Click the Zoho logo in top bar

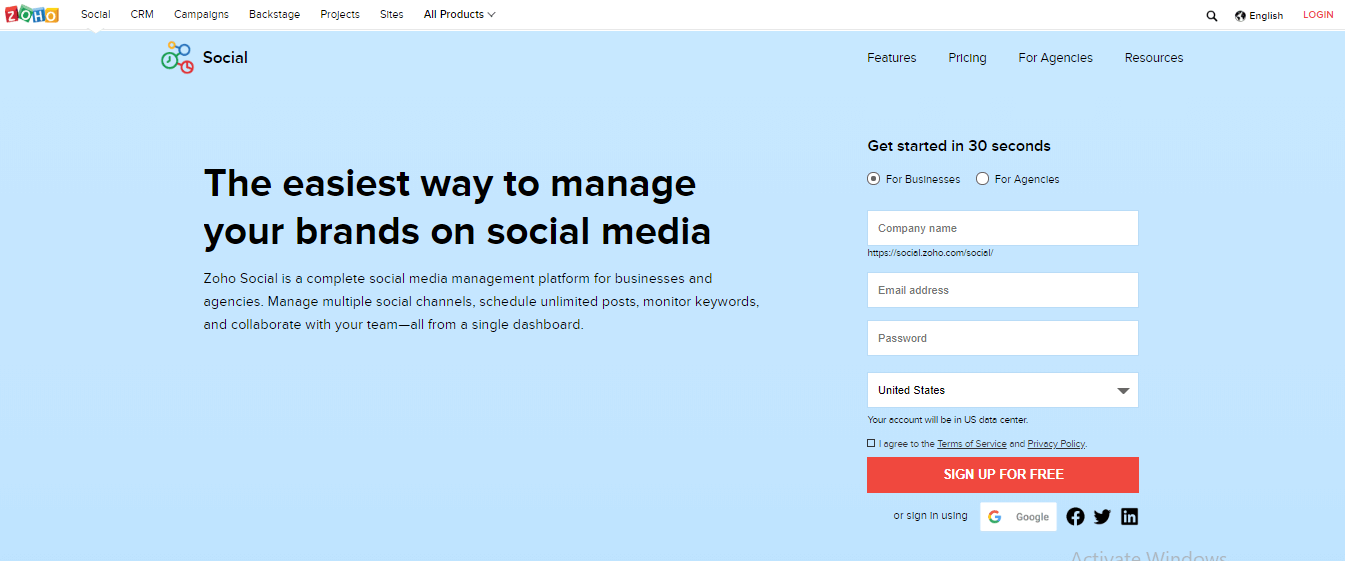coord(32,15)
